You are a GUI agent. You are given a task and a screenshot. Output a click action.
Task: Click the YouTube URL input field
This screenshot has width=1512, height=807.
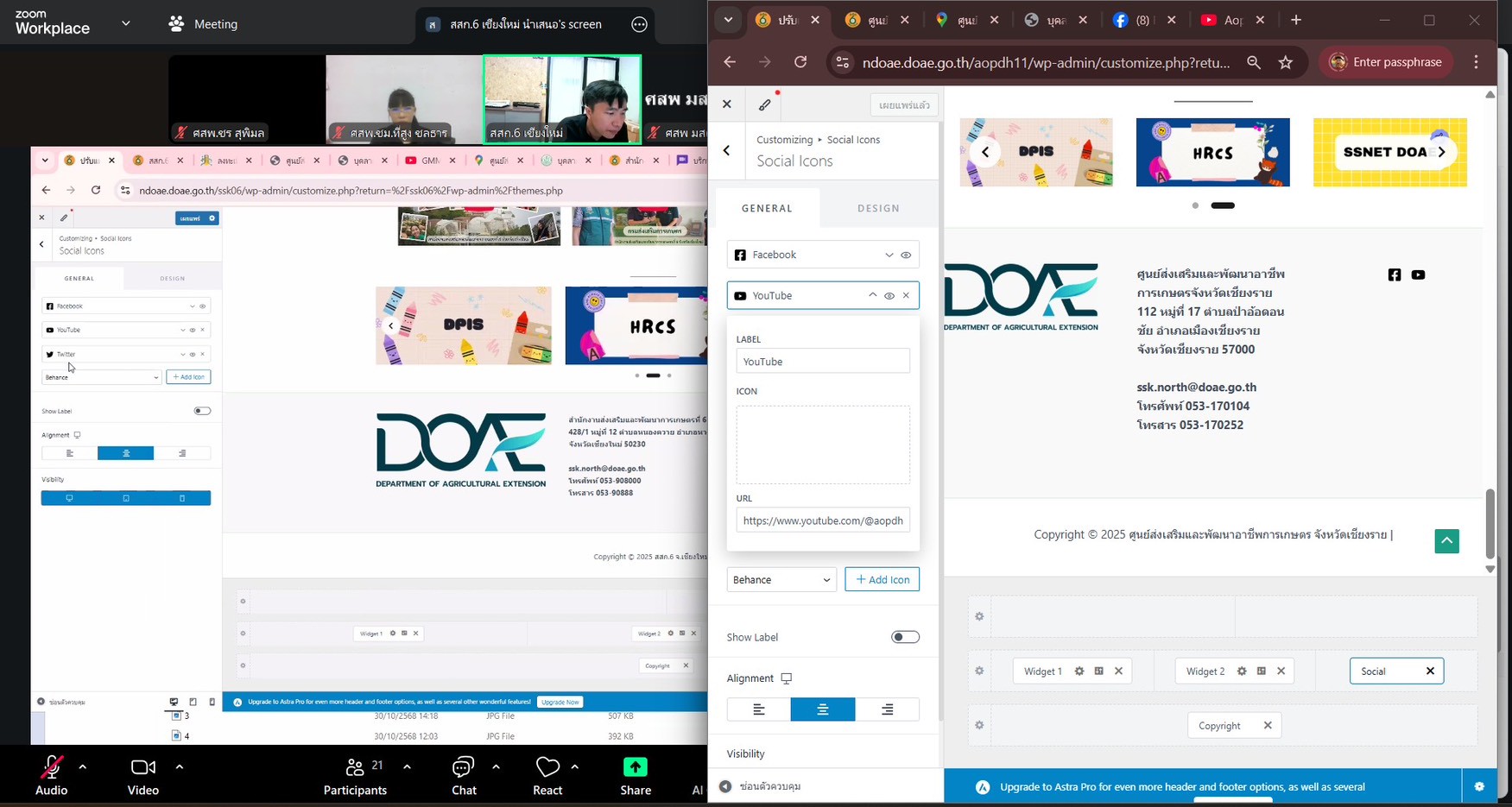(x=822, y=520)
